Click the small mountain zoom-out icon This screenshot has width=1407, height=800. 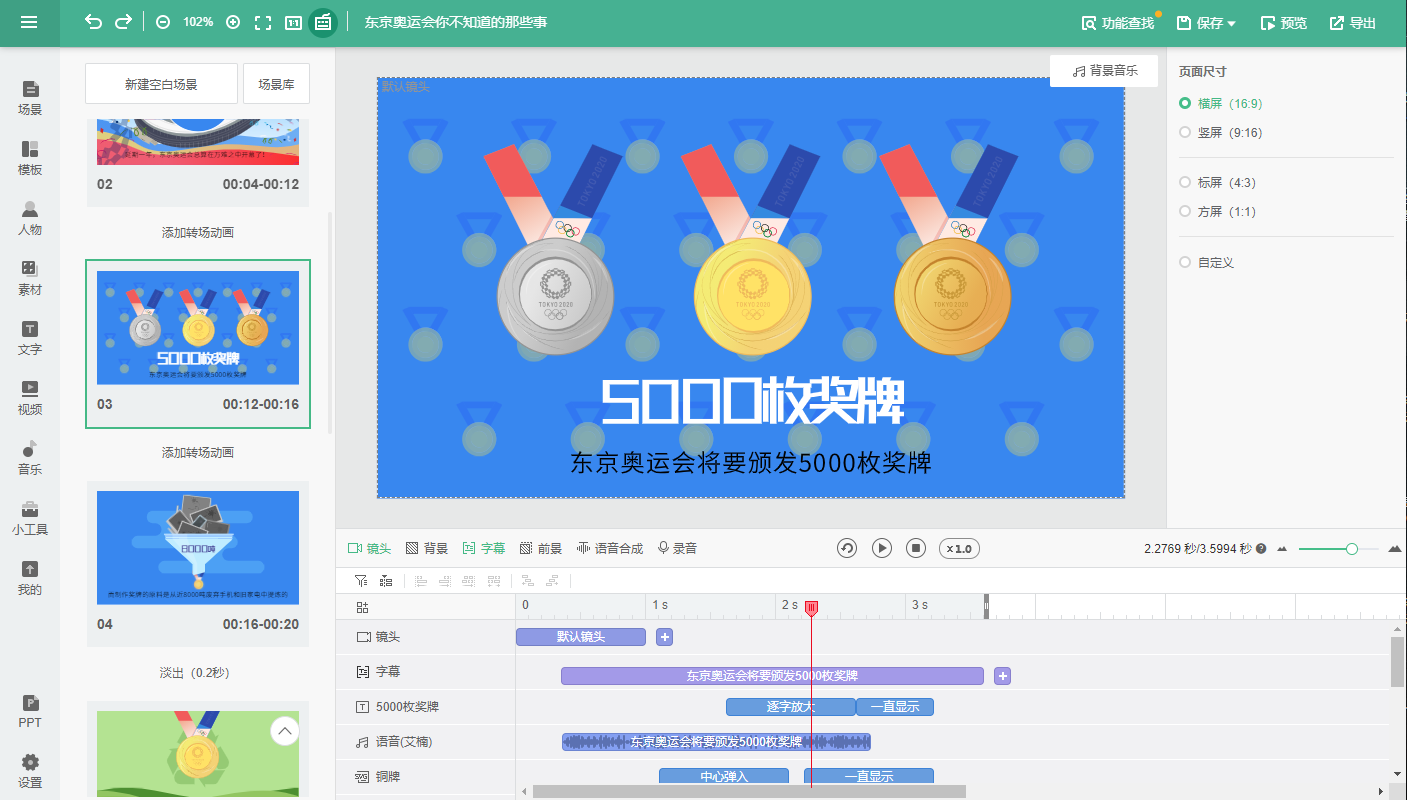click(x=1282, y=549)
